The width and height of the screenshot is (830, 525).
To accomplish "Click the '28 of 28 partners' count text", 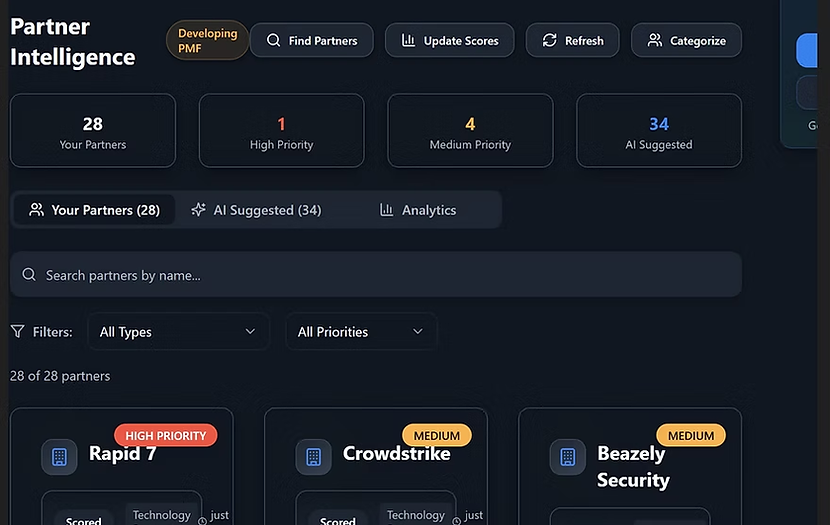I will click(60, 376).
